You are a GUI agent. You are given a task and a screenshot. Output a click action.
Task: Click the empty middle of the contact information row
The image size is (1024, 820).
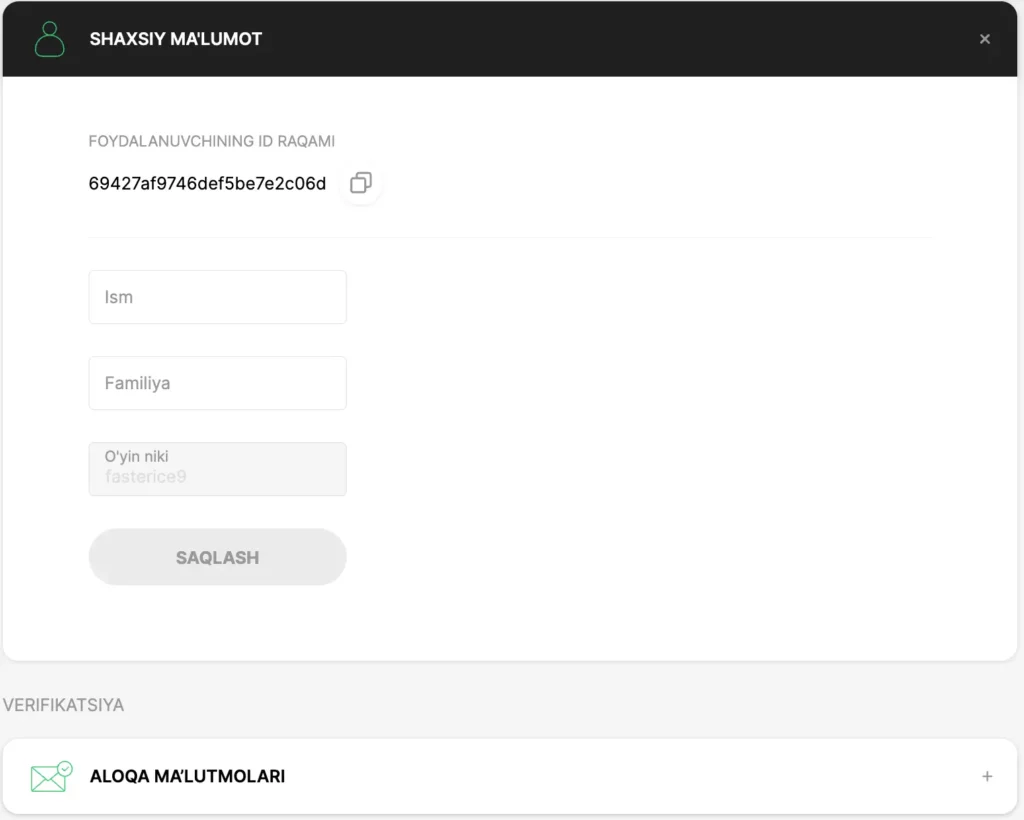(x=620, y=776)
